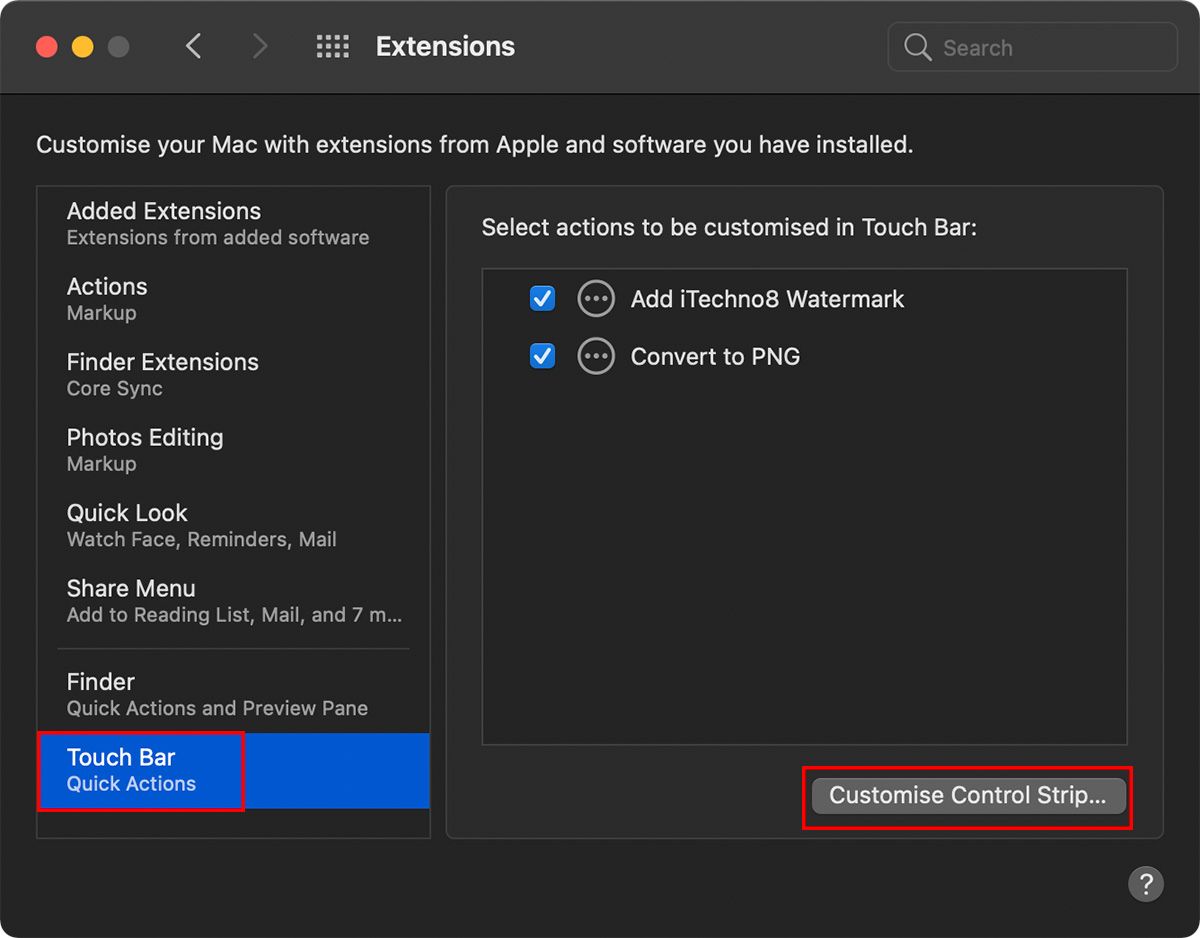Select the Markup icon area under Photos Editing

[100, 463]
